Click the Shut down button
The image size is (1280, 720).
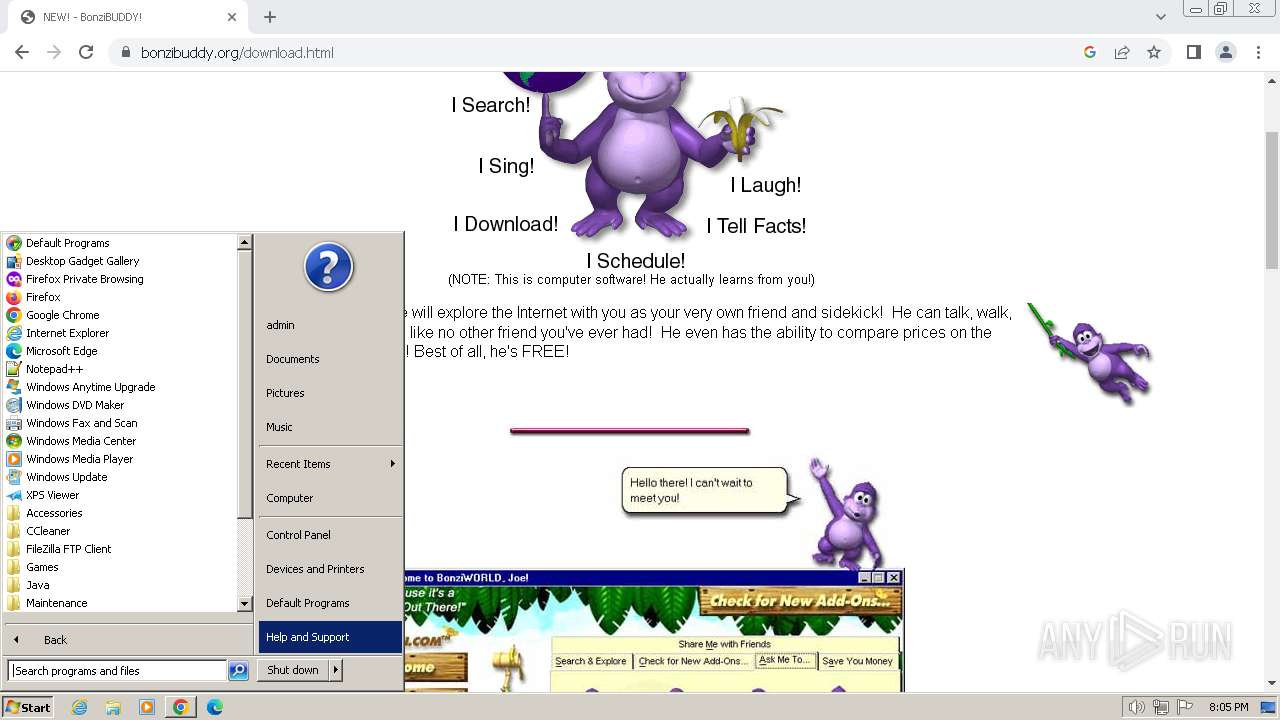pyautogui.click(x=293, y=670)
